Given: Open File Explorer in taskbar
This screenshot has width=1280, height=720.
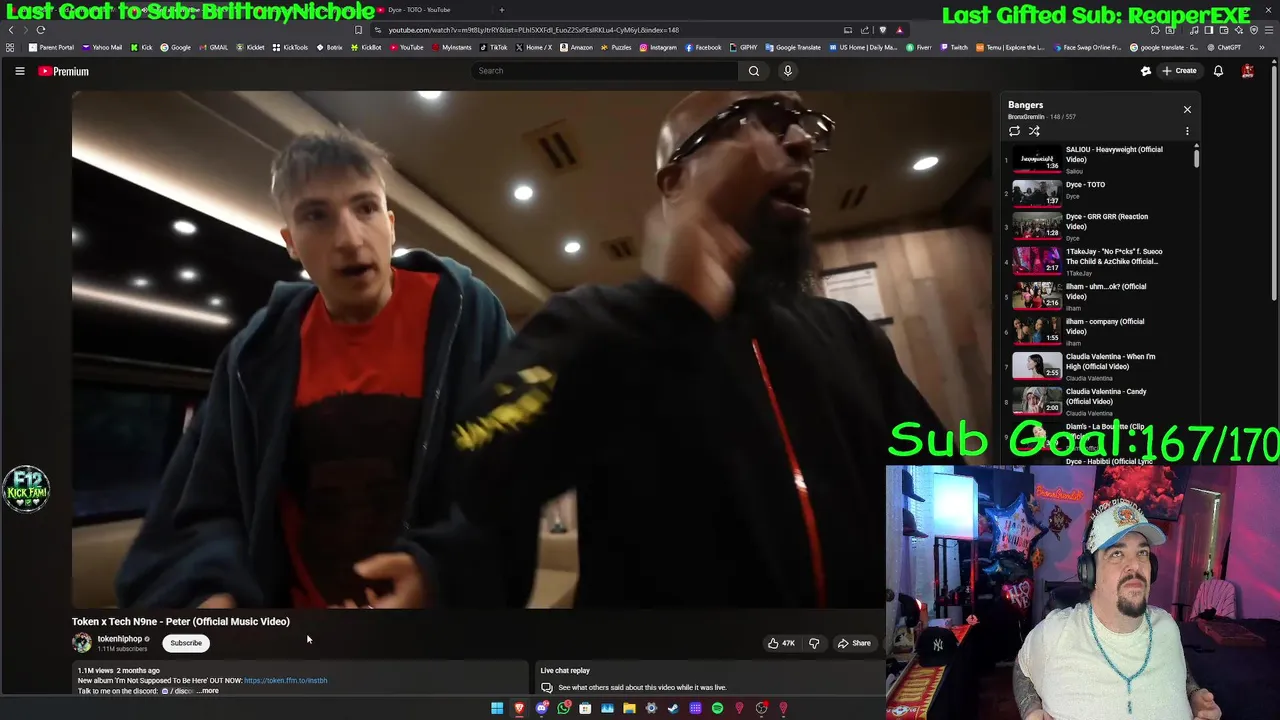Looking at the screenshot, I should [629, 708].
